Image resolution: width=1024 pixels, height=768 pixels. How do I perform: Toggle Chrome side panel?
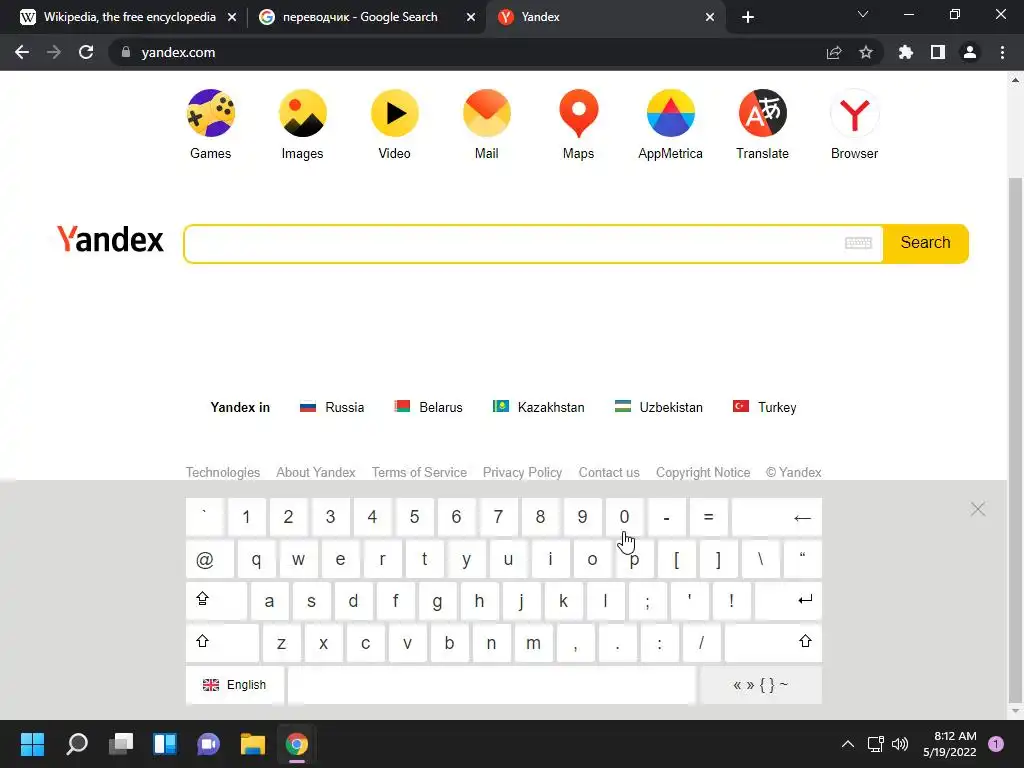tap(938, 52)
